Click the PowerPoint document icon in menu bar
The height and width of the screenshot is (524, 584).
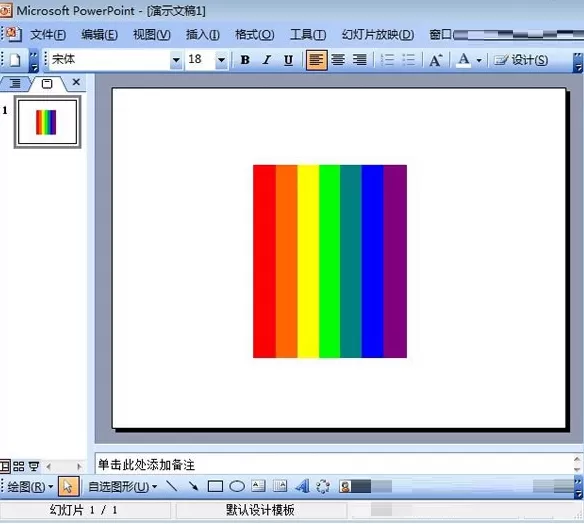tap(14, 34)
